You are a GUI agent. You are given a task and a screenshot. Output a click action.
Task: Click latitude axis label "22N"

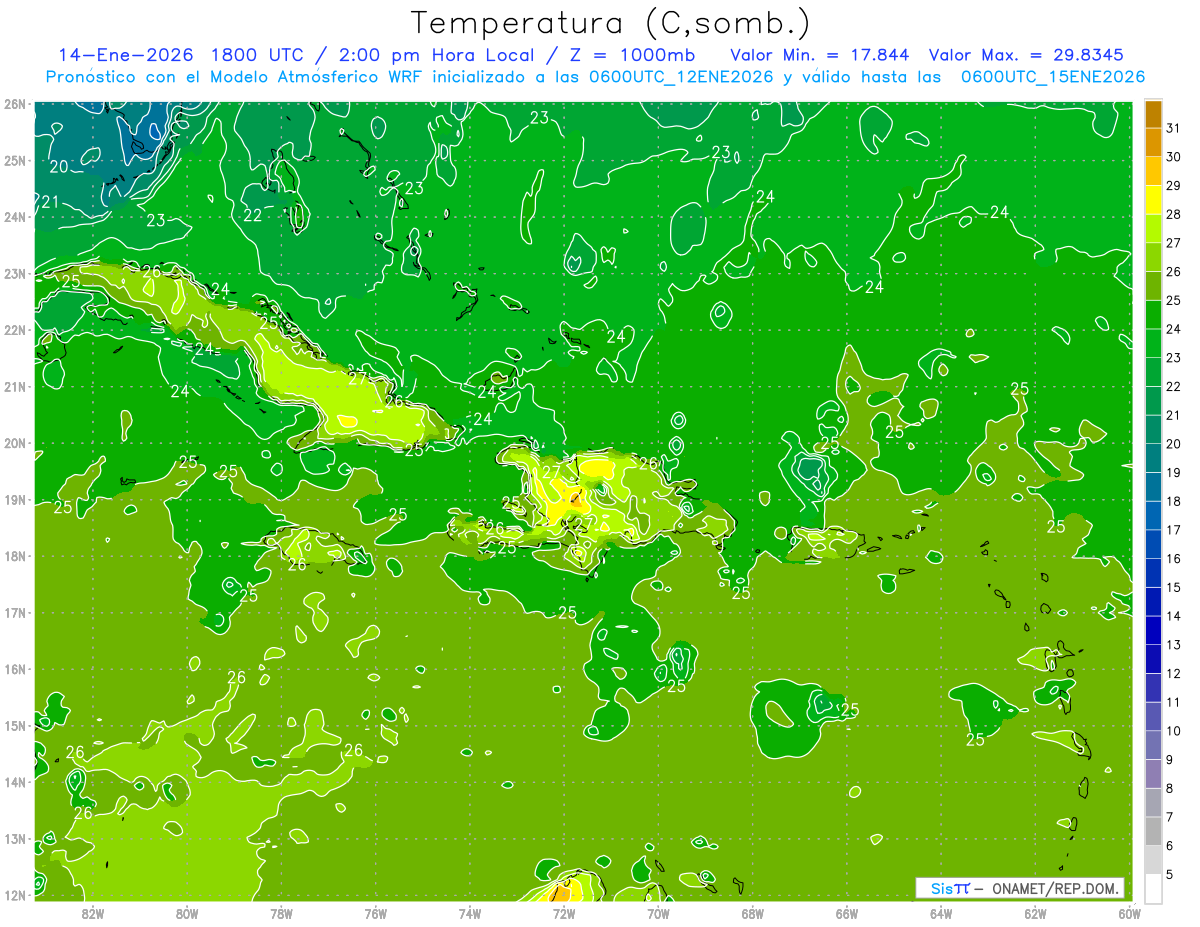coord(14,330)
